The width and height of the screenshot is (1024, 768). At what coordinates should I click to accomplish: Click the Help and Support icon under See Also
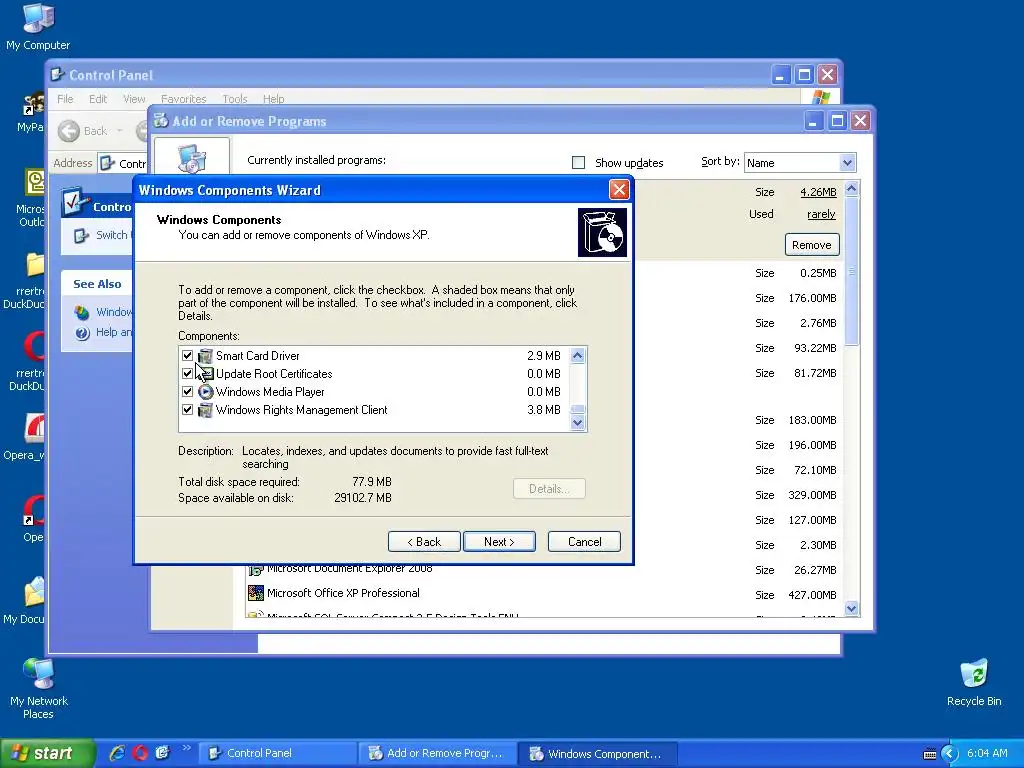tap(82, 333)
